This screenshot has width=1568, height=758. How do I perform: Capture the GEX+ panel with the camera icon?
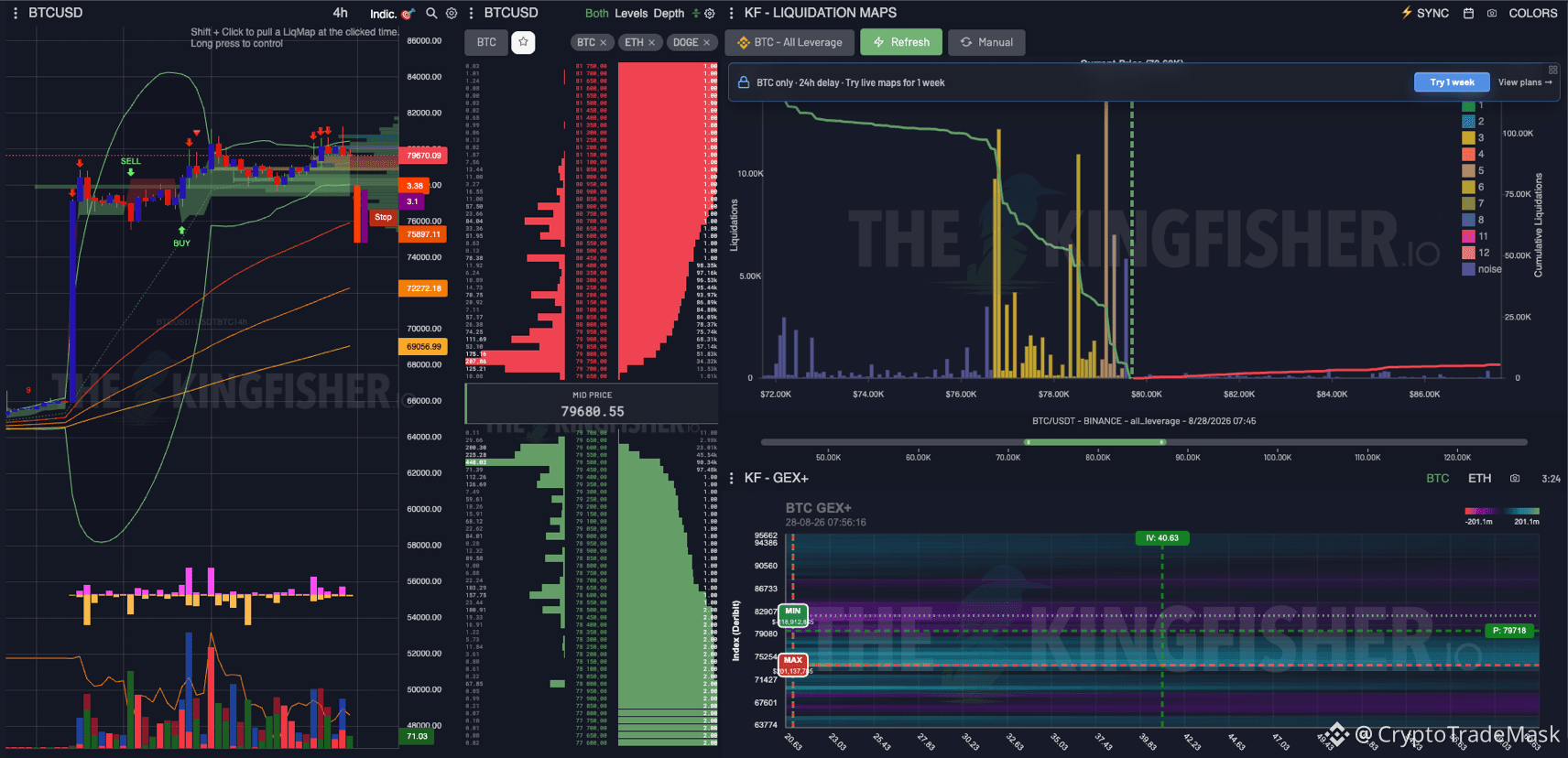[1515, 479]
